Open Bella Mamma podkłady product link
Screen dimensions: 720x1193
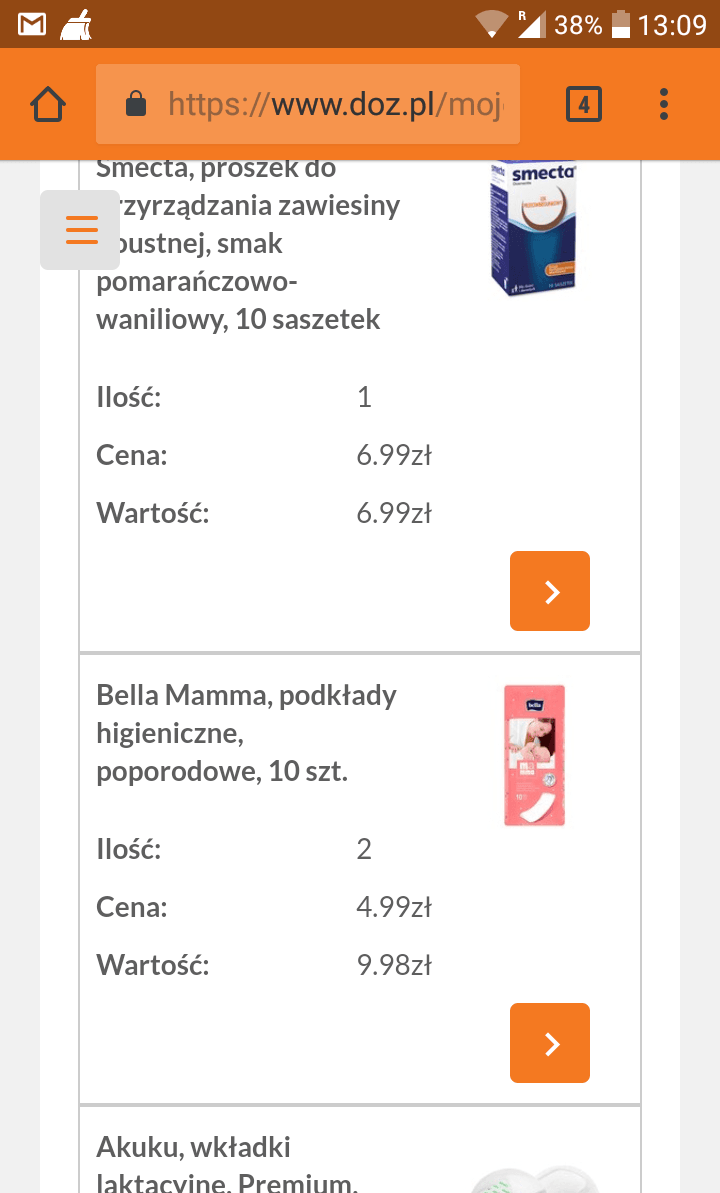(x=246, y=733)
